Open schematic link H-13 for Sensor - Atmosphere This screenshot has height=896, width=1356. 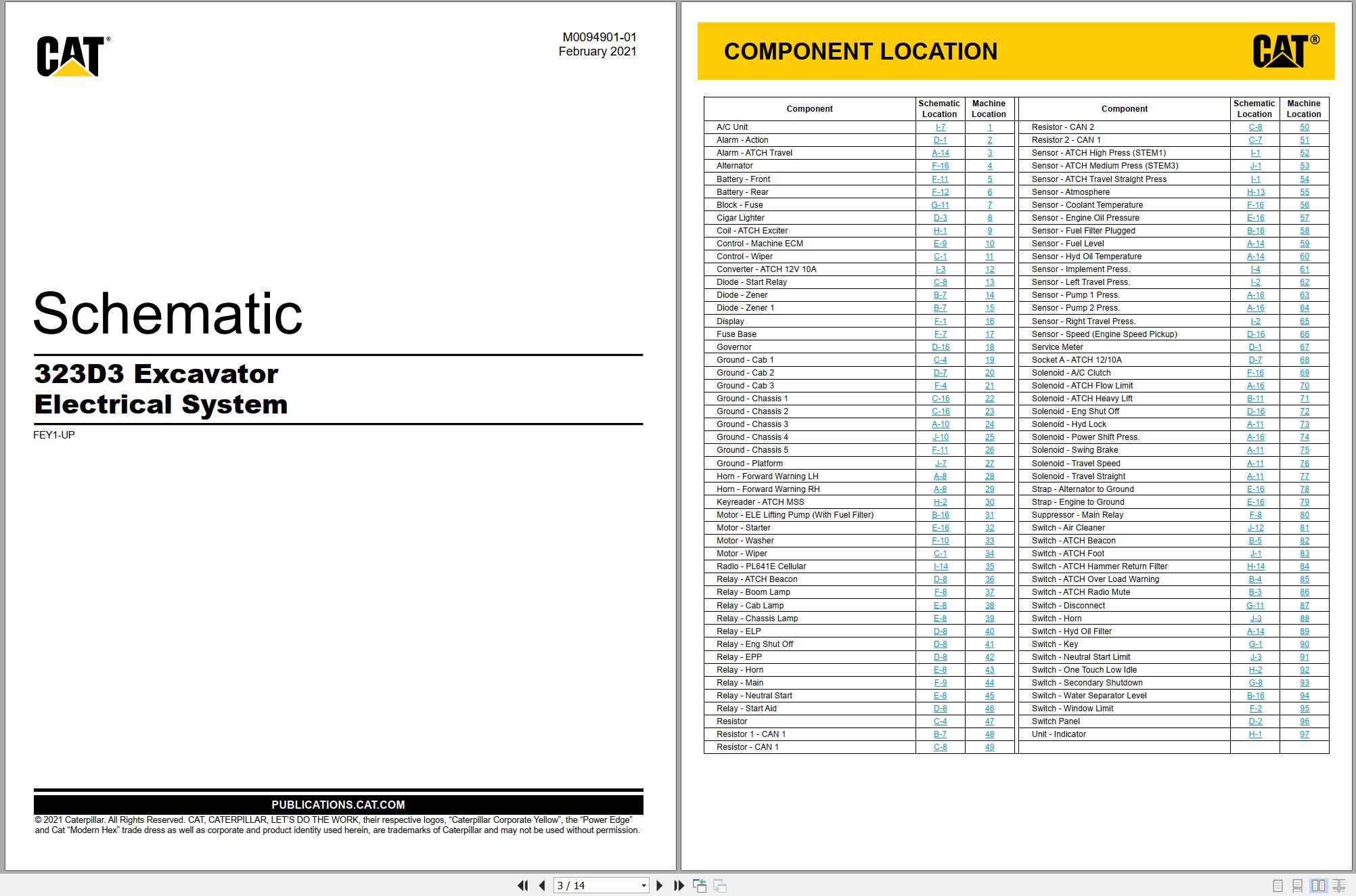coord(1255,192)
